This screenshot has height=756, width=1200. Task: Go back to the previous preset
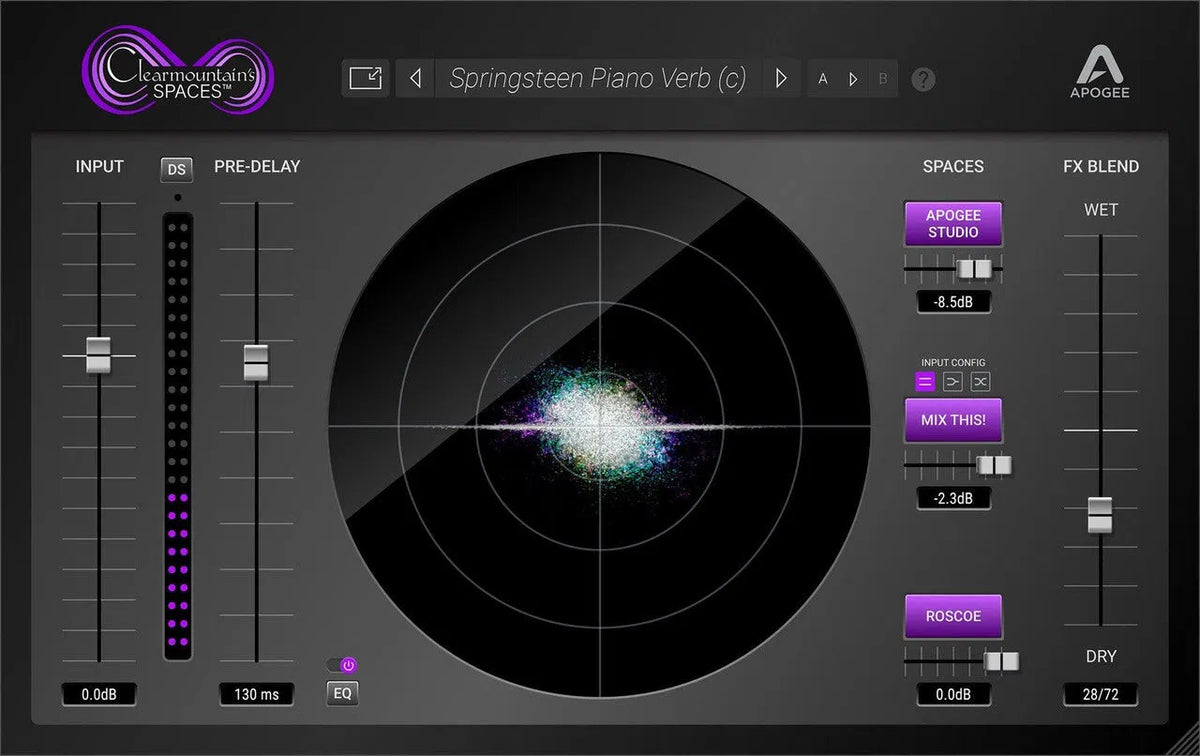click(x=415, y=77)
